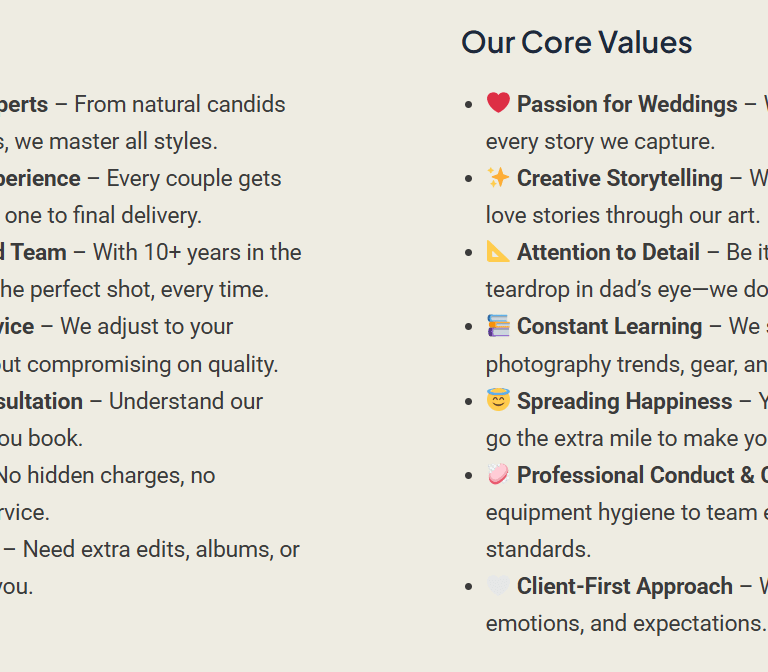Click the Client-First Approach label
This screenshot has width=768, height=672.
click(624, 586)
